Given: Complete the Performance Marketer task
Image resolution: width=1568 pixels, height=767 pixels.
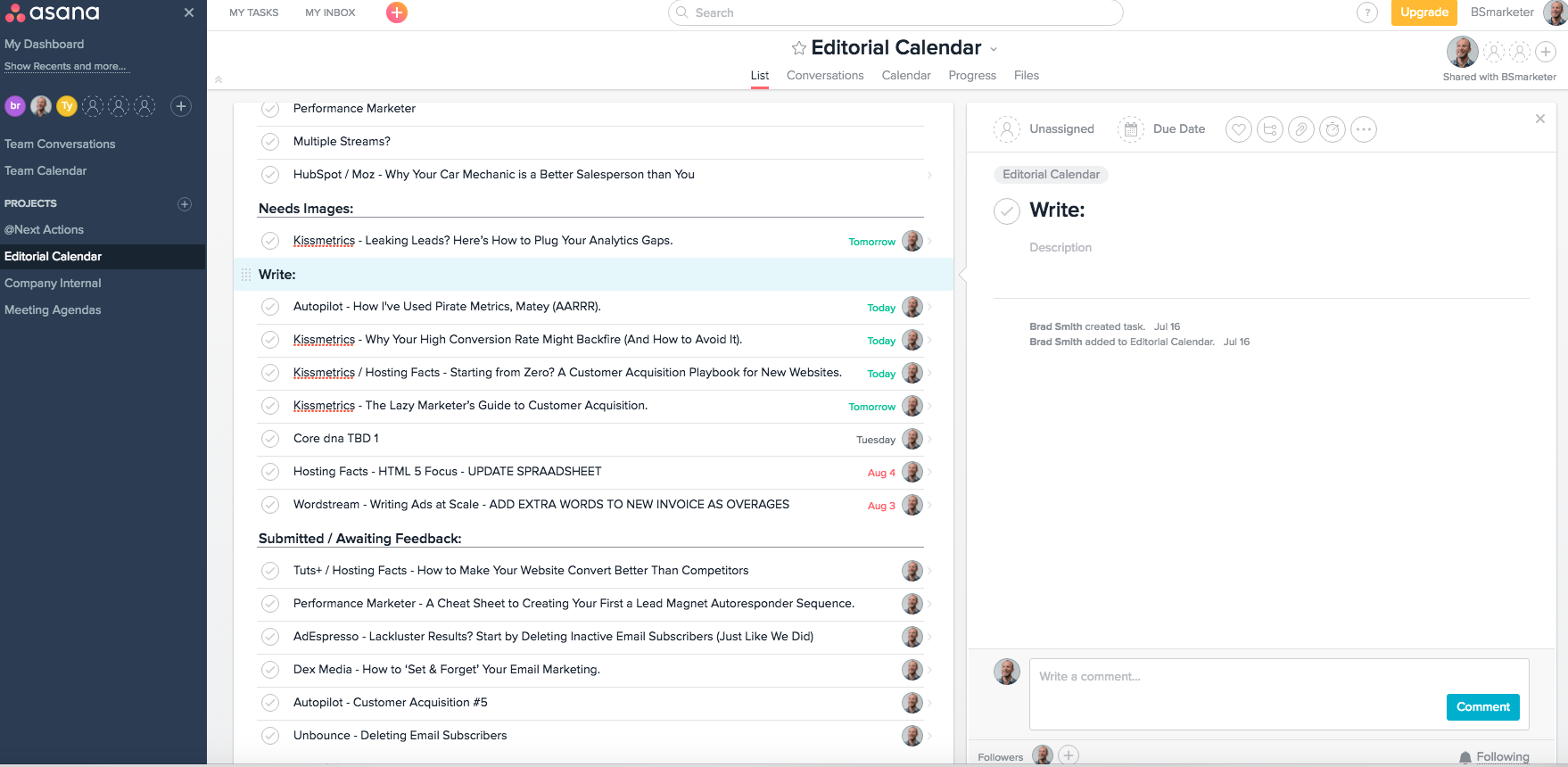Looking at the screenshot, I should coord(270,109).
